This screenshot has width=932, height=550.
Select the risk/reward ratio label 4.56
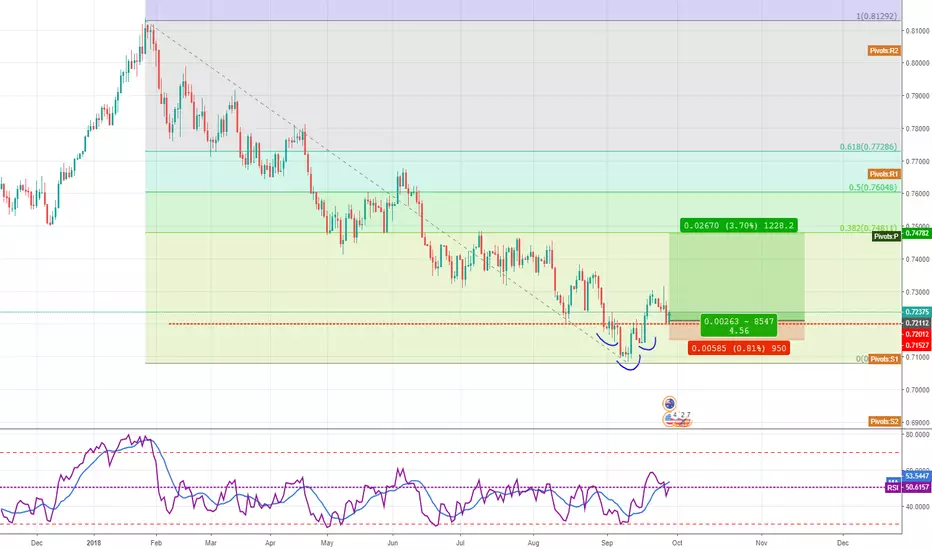[739, 331]
